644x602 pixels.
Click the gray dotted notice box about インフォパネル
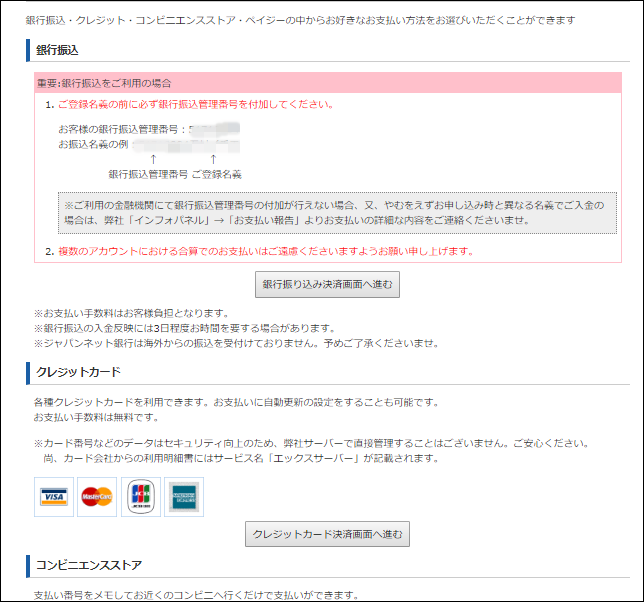pos(338,212)
